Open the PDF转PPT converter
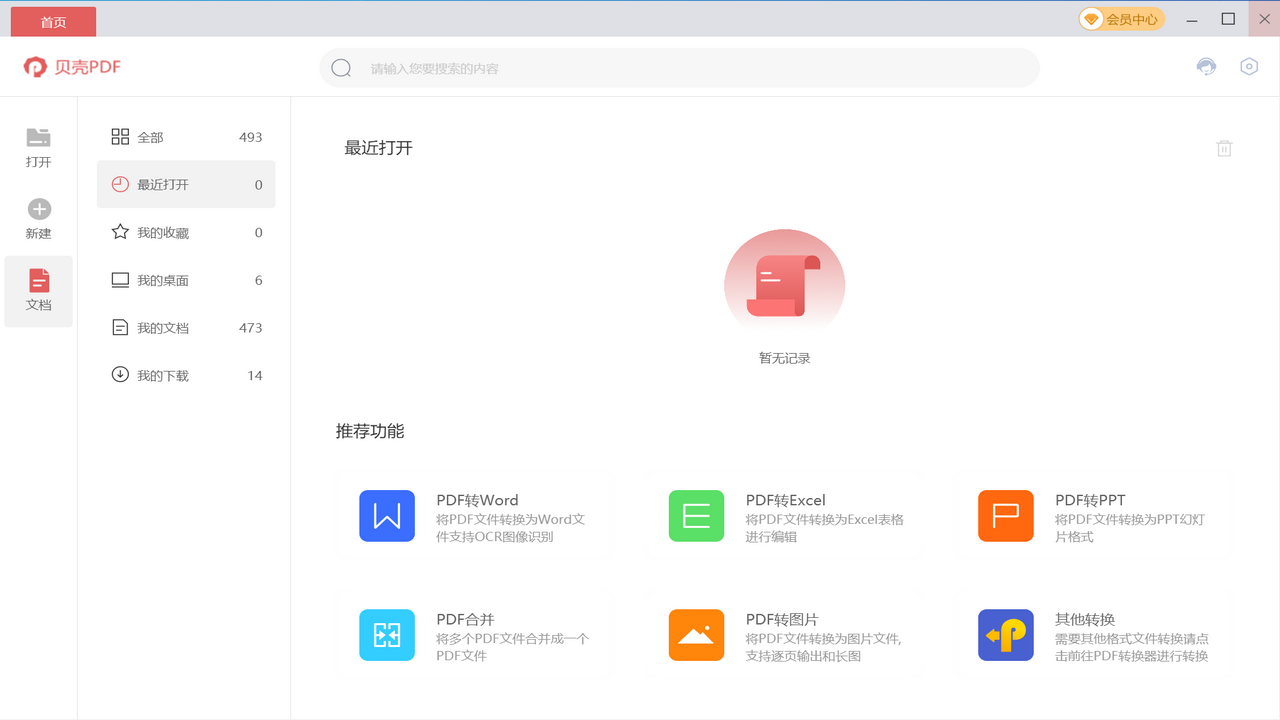This screenshot has height=720, width=1280. [1005, 515]
